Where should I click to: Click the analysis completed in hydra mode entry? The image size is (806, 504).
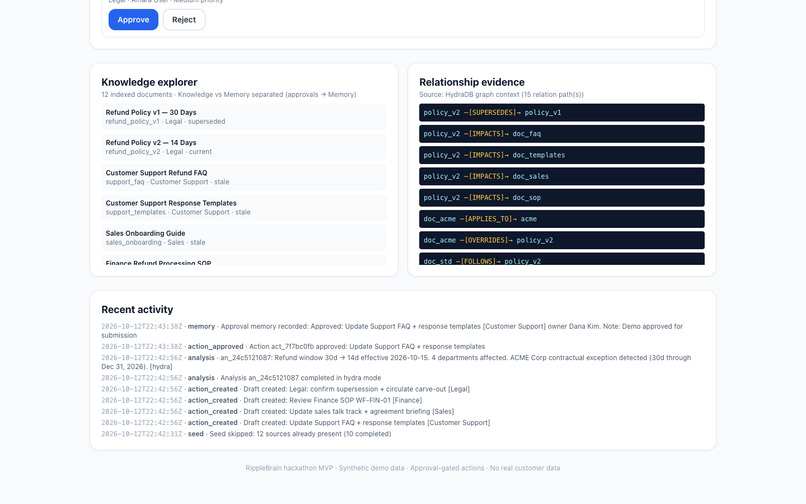(241, 378)
